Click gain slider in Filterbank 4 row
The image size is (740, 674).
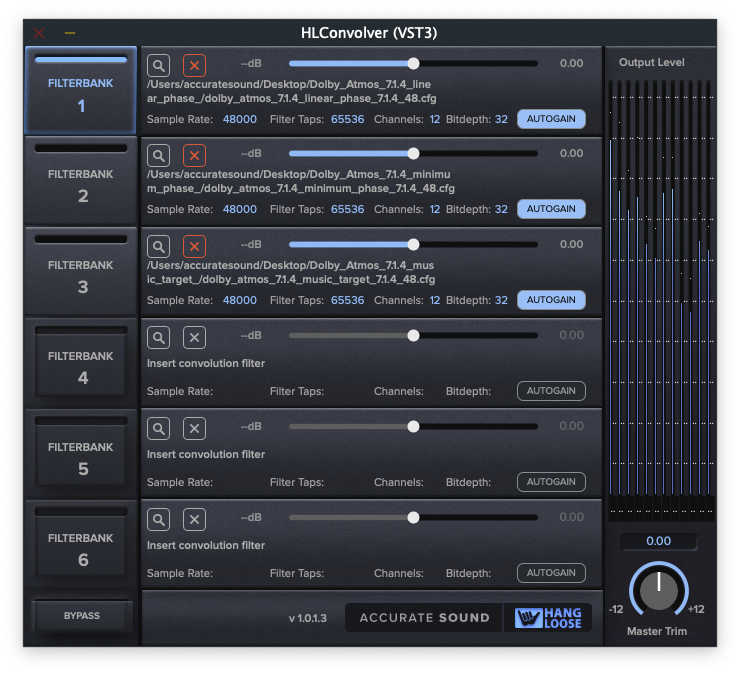tap(413, 336)
